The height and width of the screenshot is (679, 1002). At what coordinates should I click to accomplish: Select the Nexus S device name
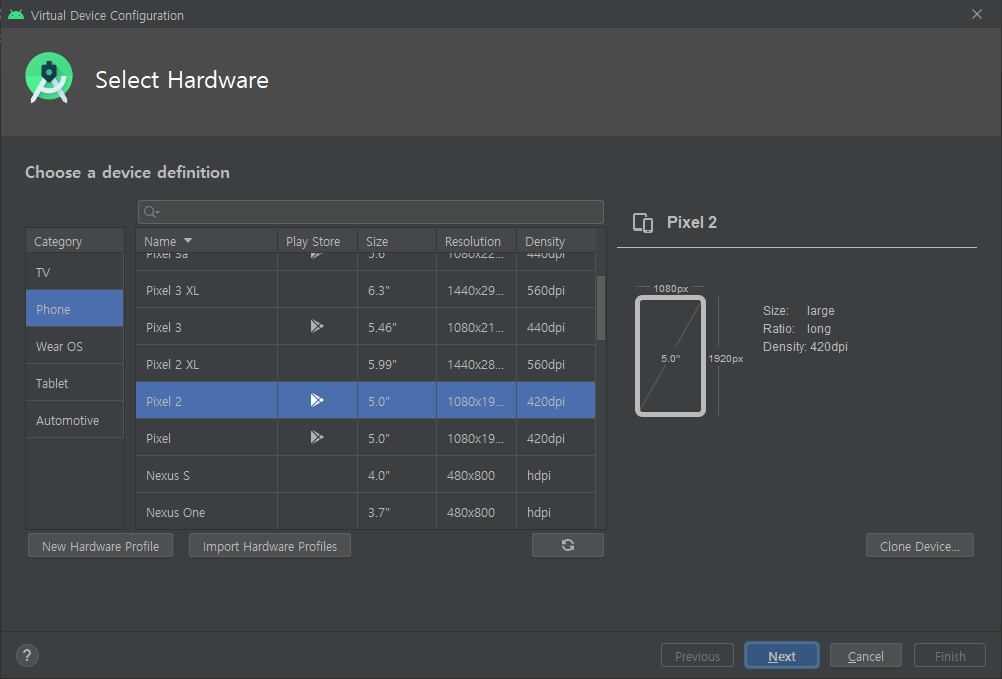[167, 475]
